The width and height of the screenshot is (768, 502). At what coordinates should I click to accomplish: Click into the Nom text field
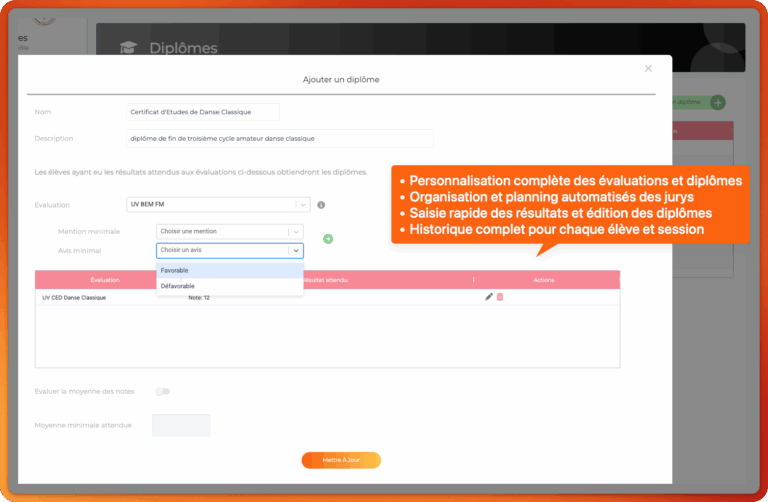[203, 112]
